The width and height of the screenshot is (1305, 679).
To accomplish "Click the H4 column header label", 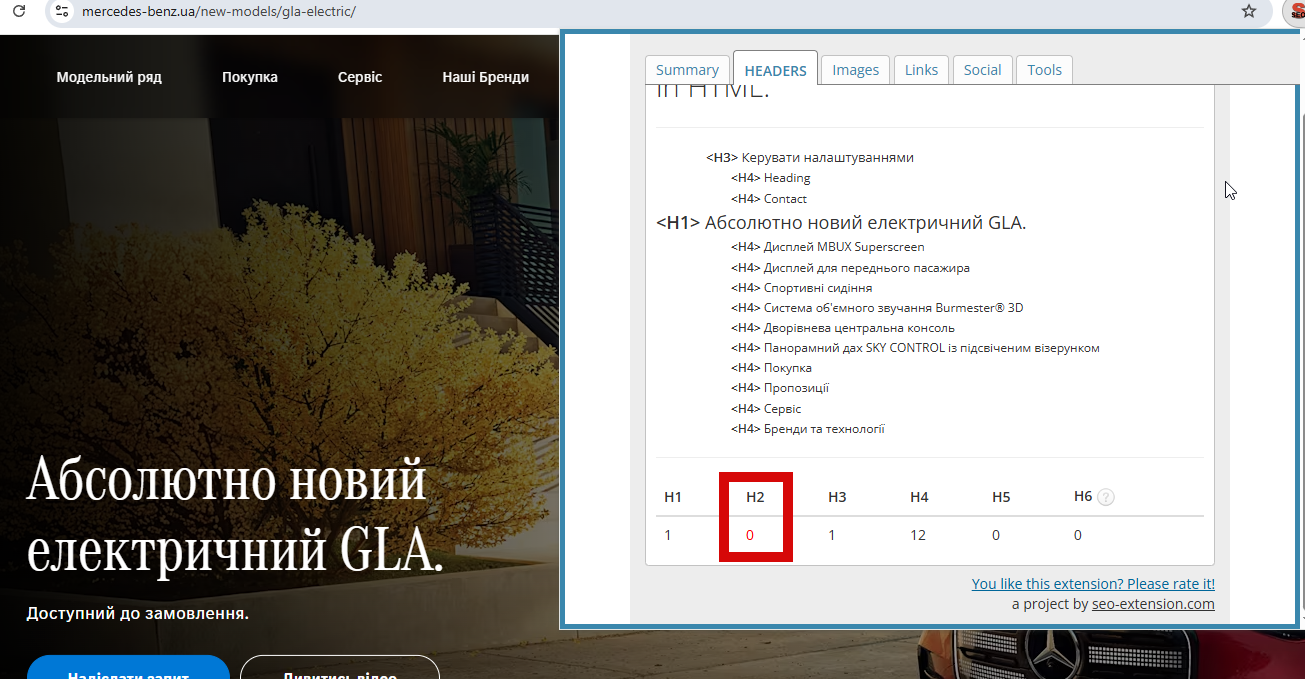I will (919, 497).
